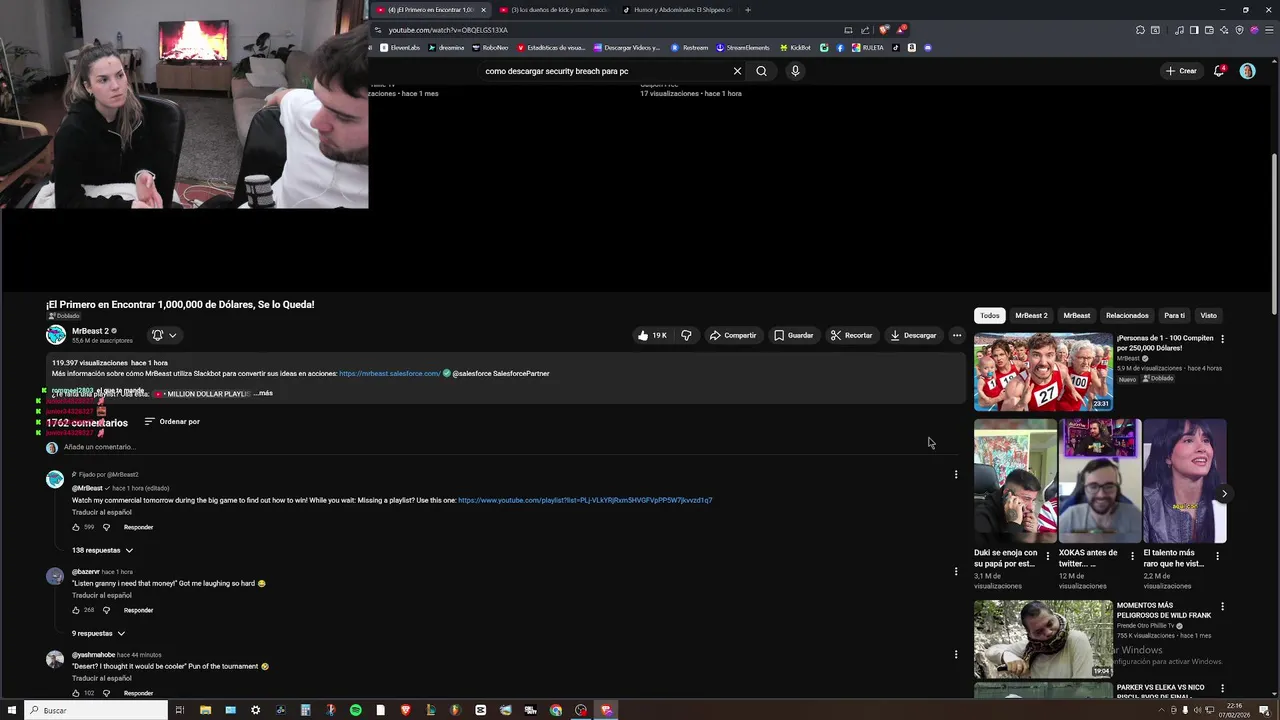Click the Descargar download button

pos(913,336)
